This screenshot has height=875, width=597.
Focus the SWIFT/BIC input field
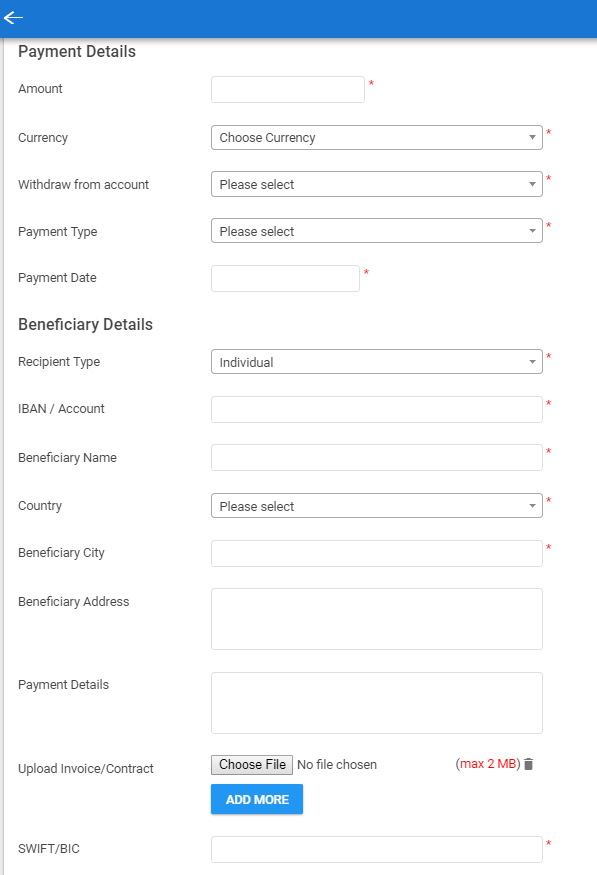(377, 849)
